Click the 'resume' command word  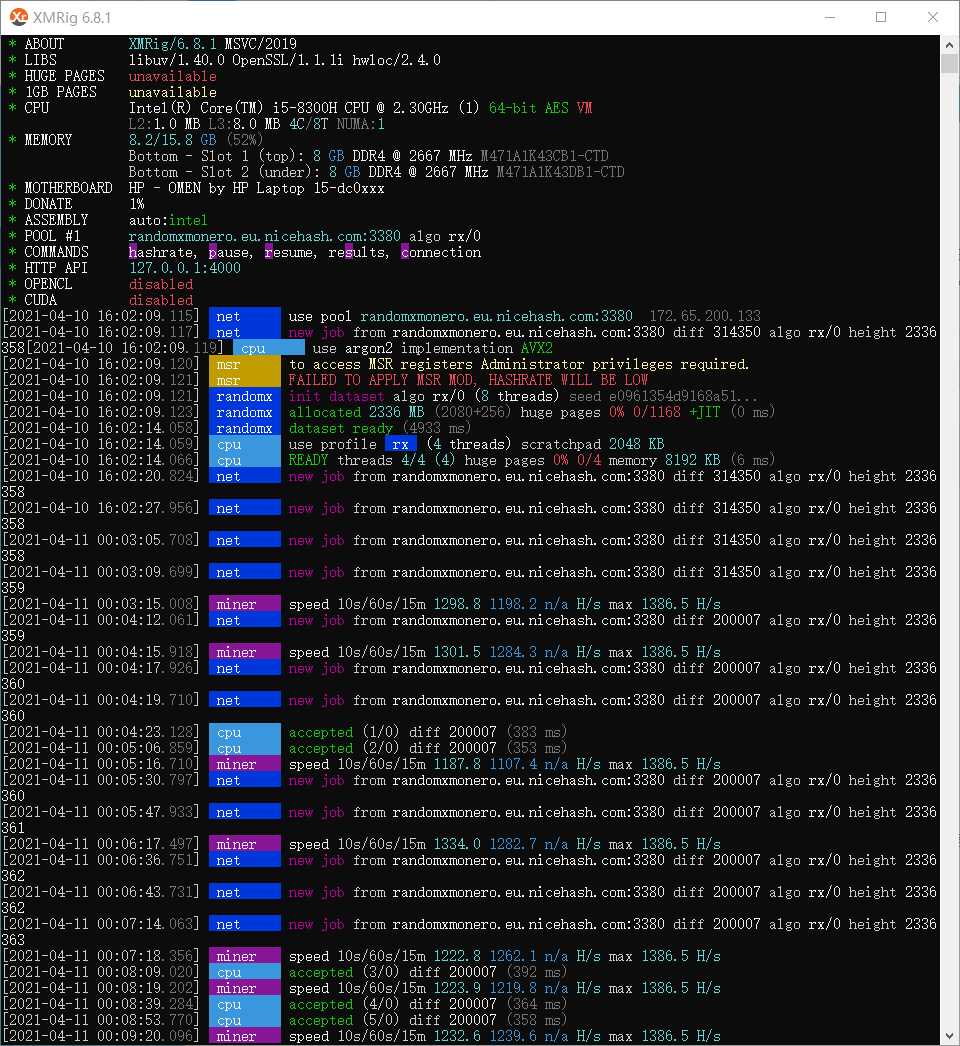pyautogui.click(x=288, y=252)
